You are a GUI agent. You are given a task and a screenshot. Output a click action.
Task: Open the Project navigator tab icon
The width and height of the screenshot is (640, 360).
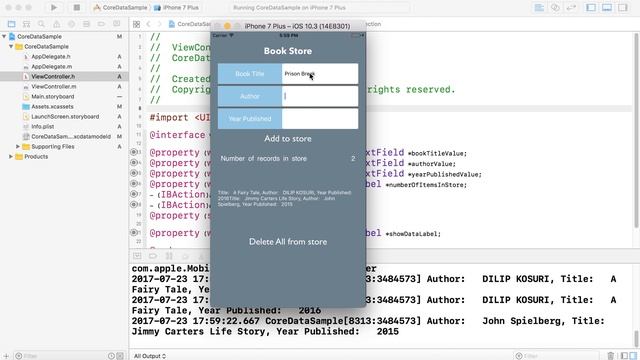click(x=11, y=24)
